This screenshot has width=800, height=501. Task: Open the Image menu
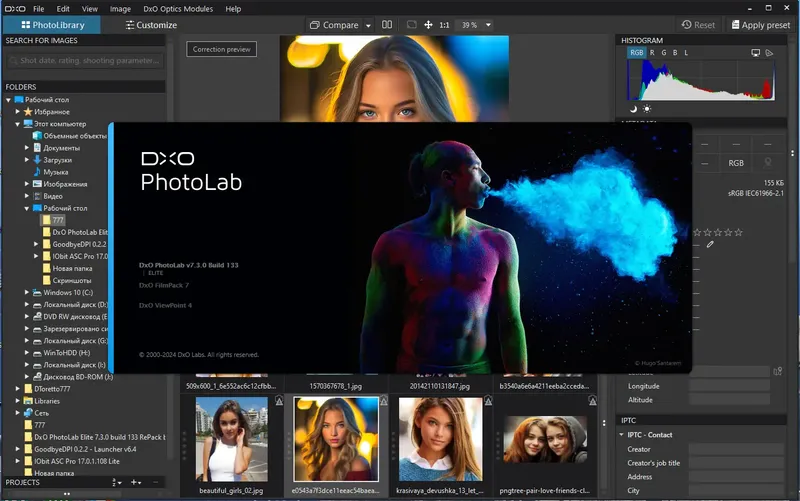[x=120, y=9]
